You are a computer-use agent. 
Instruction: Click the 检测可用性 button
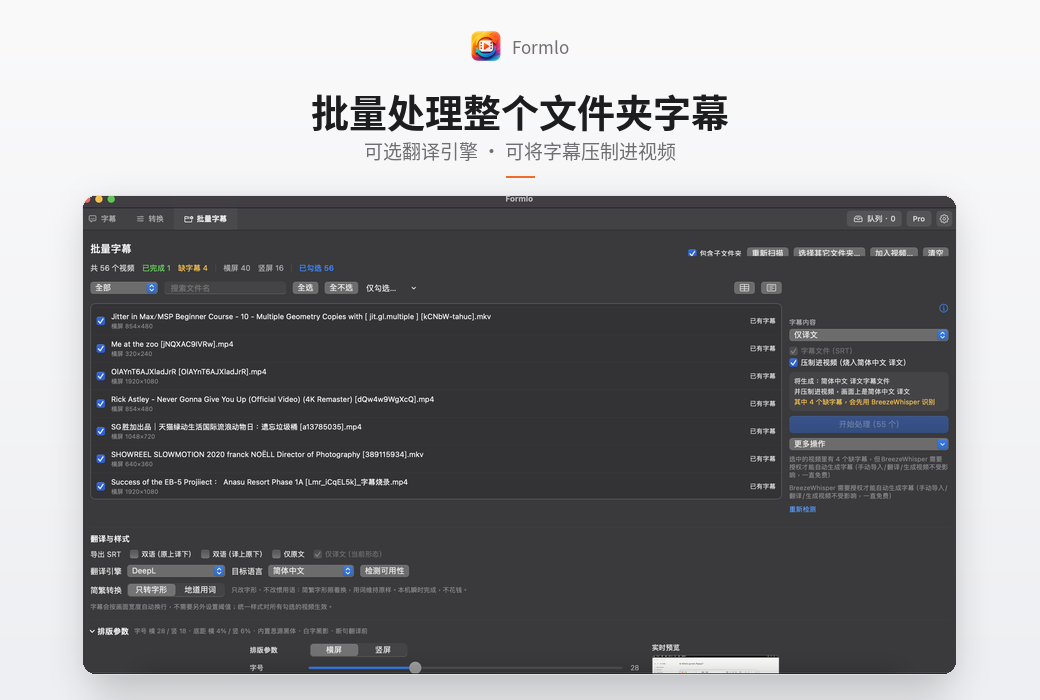[385, 571]
